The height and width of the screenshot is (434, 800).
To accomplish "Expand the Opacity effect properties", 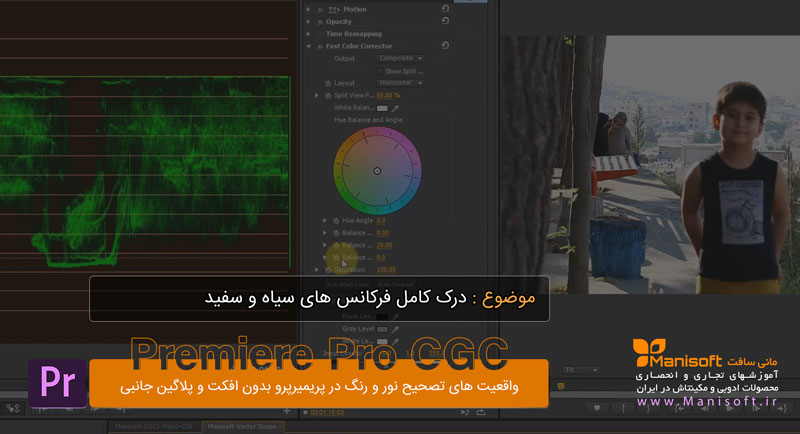I will [x=308, y=21].
